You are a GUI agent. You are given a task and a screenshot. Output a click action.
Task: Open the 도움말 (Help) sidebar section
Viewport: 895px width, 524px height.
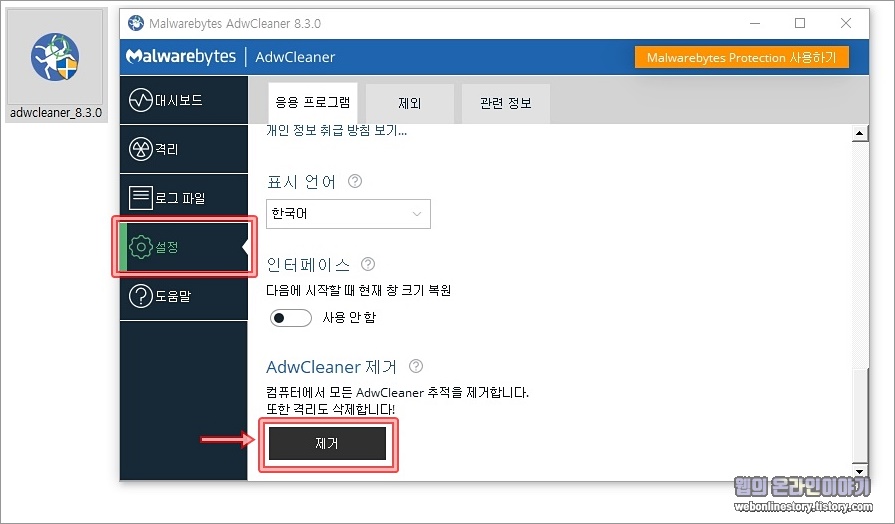click(x=184, y=296)
